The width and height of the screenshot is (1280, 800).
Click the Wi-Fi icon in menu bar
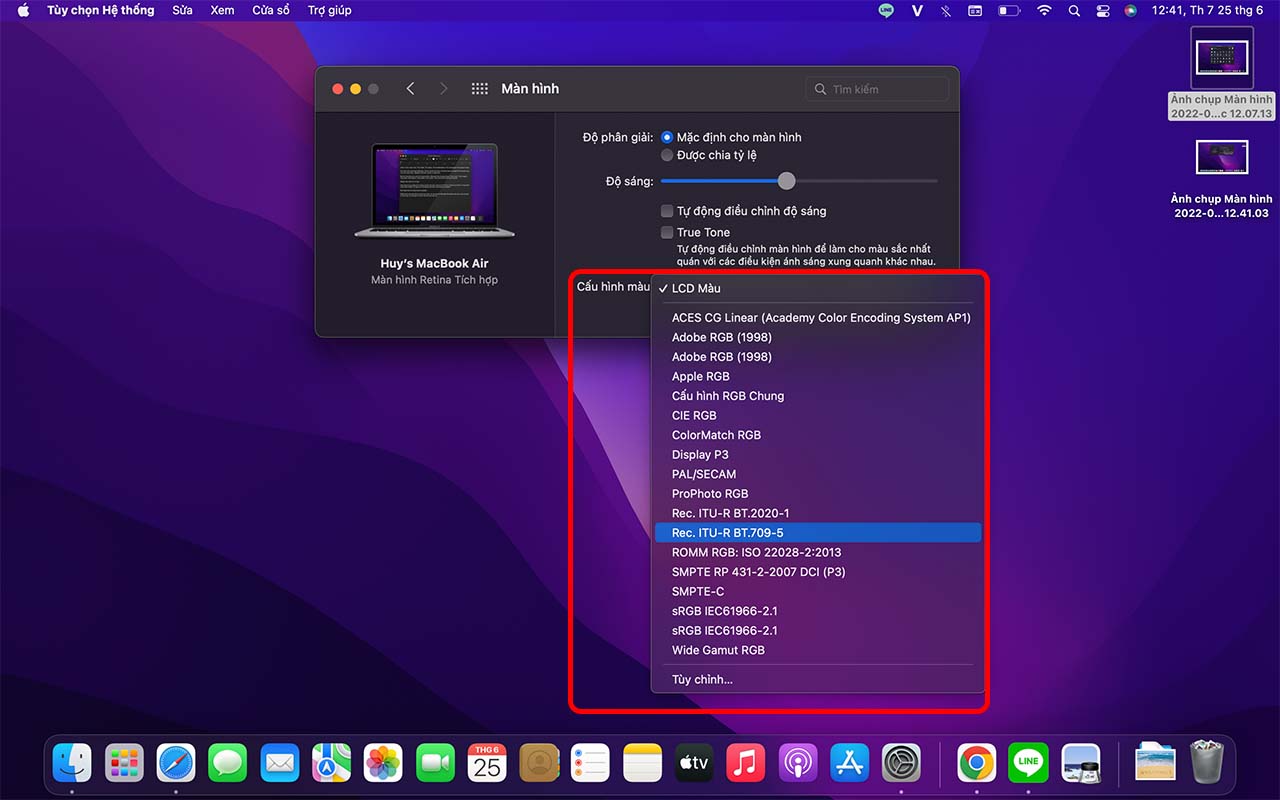click(x=1044, y=11)
